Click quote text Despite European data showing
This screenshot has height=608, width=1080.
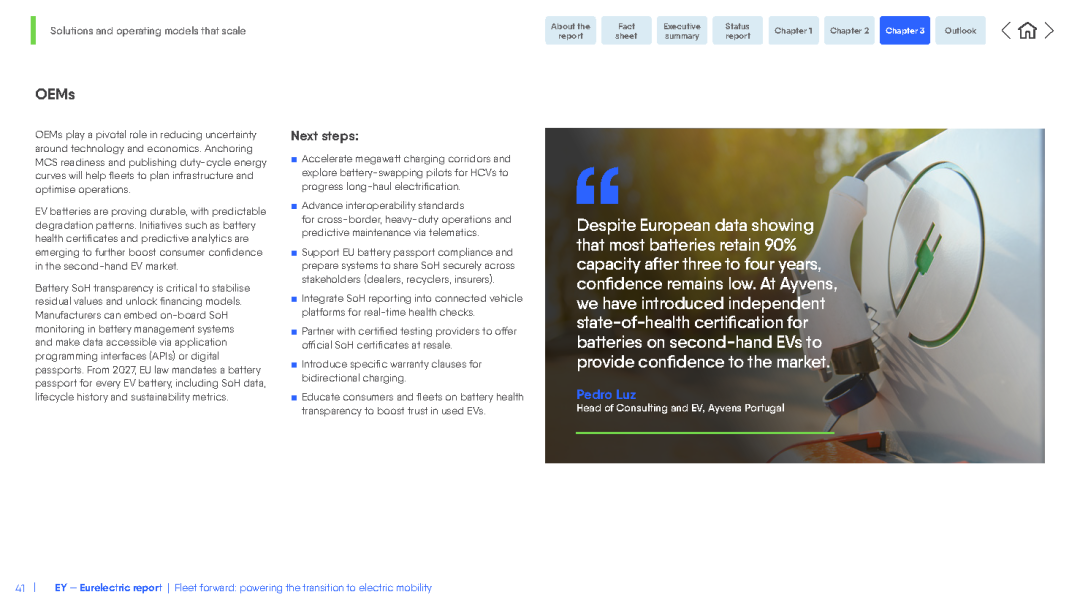point(707,293)
